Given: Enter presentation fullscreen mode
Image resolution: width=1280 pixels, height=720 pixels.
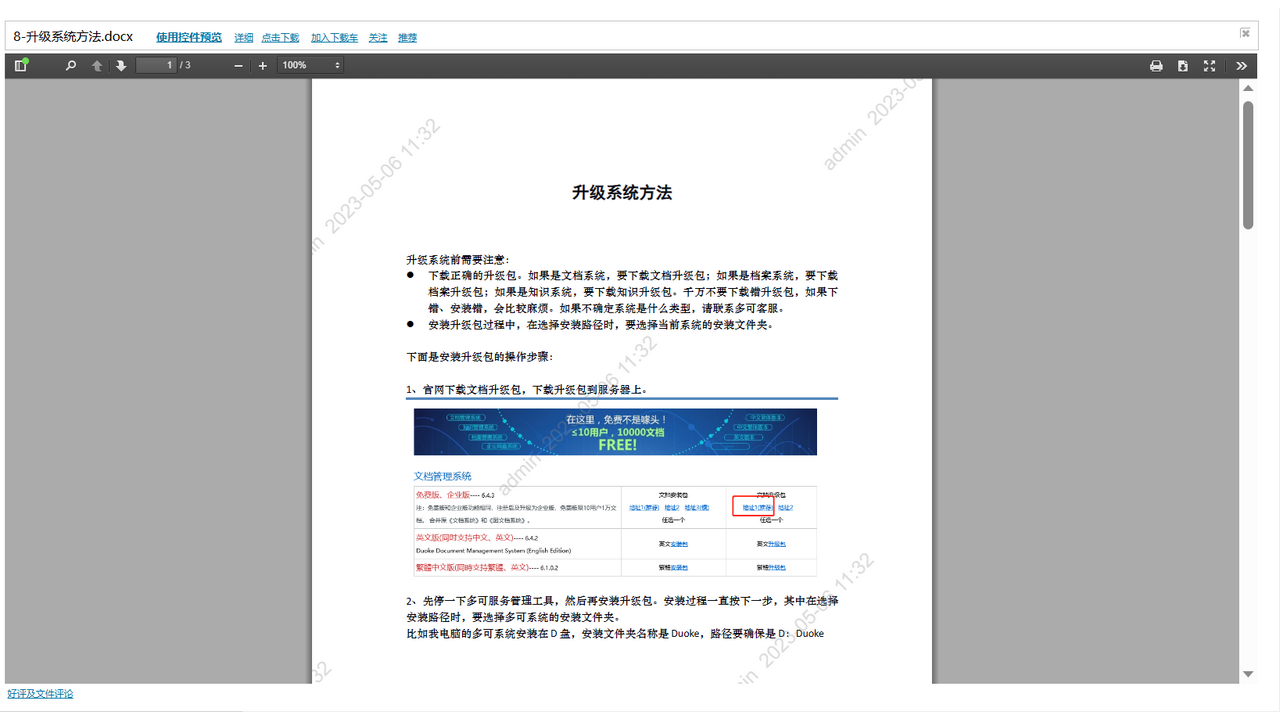Looking at the screenshot, I should [1208, 65].
